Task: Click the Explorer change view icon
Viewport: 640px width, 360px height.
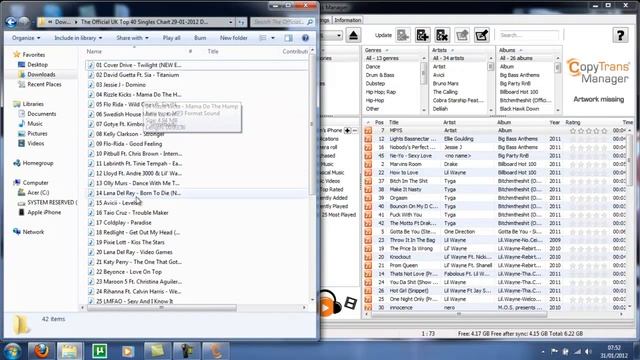Action: [x=263, y=38]
